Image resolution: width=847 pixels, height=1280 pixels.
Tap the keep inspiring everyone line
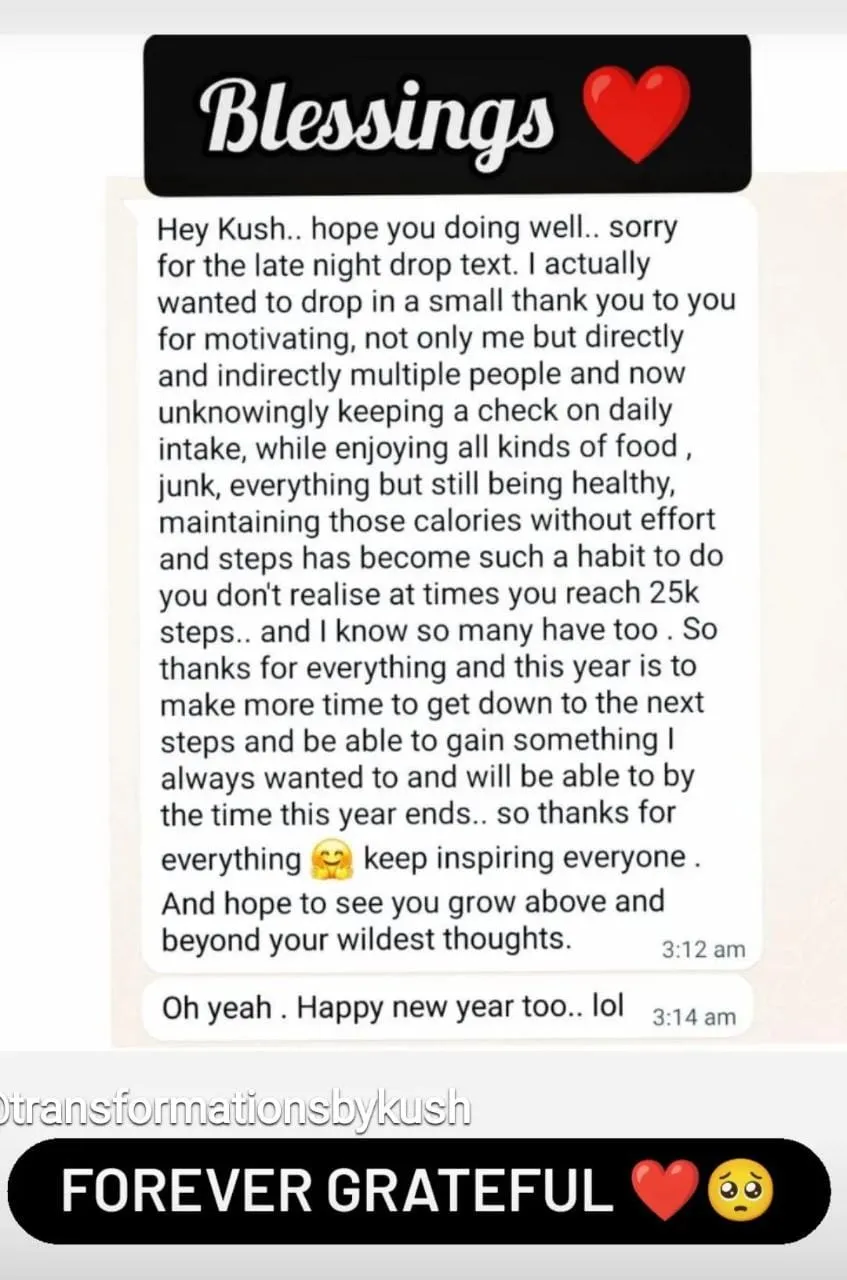coord(526,860)
